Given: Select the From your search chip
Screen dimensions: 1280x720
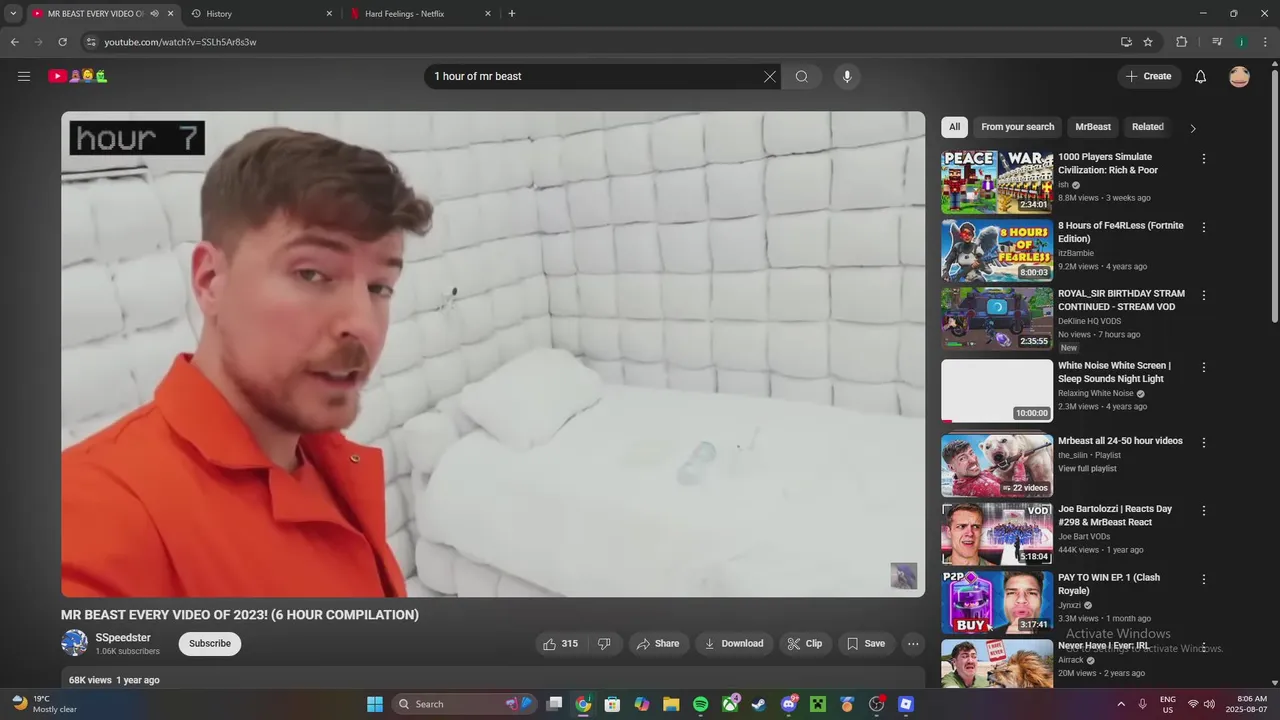Looking at the screenshot, I should 1017,127.
